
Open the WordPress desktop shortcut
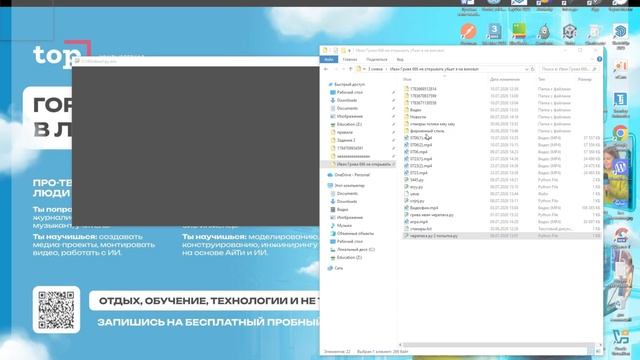pos(620,168)
